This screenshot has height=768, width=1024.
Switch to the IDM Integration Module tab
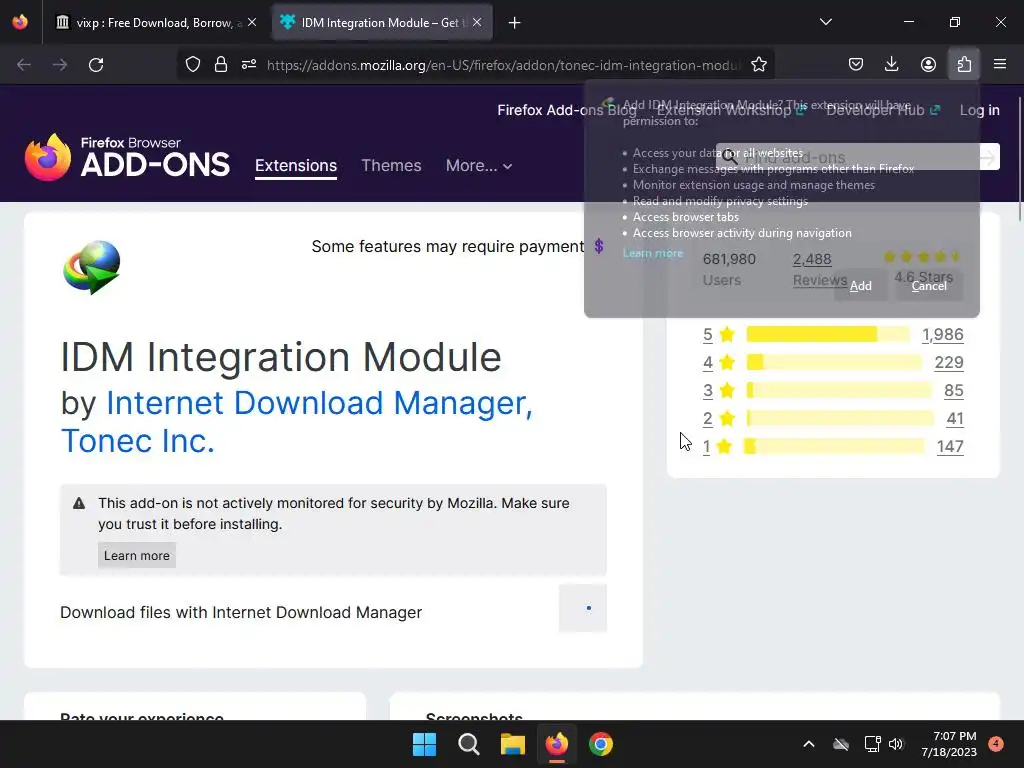pos(381,23)
